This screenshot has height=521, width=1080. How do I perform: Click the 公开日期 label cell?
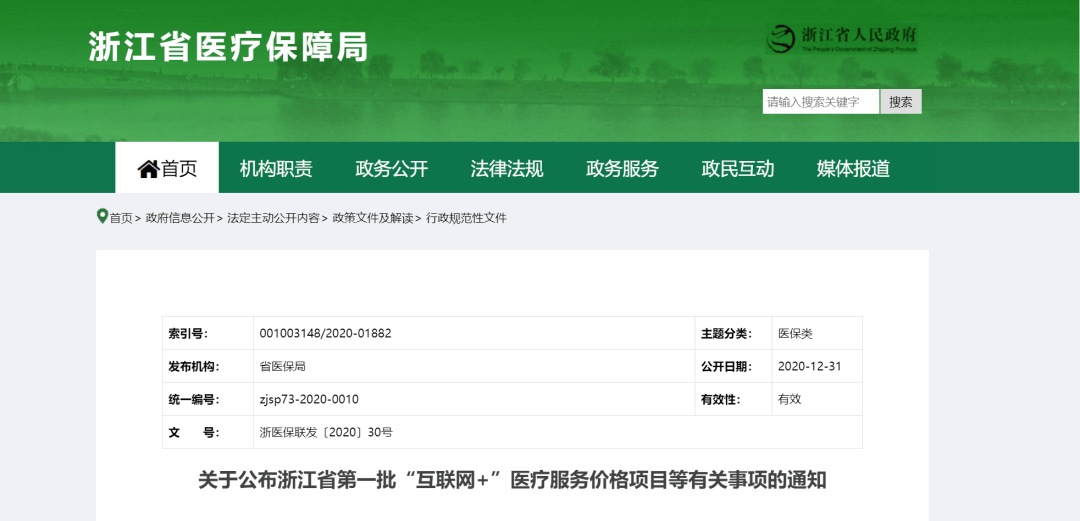click(733, 366)
